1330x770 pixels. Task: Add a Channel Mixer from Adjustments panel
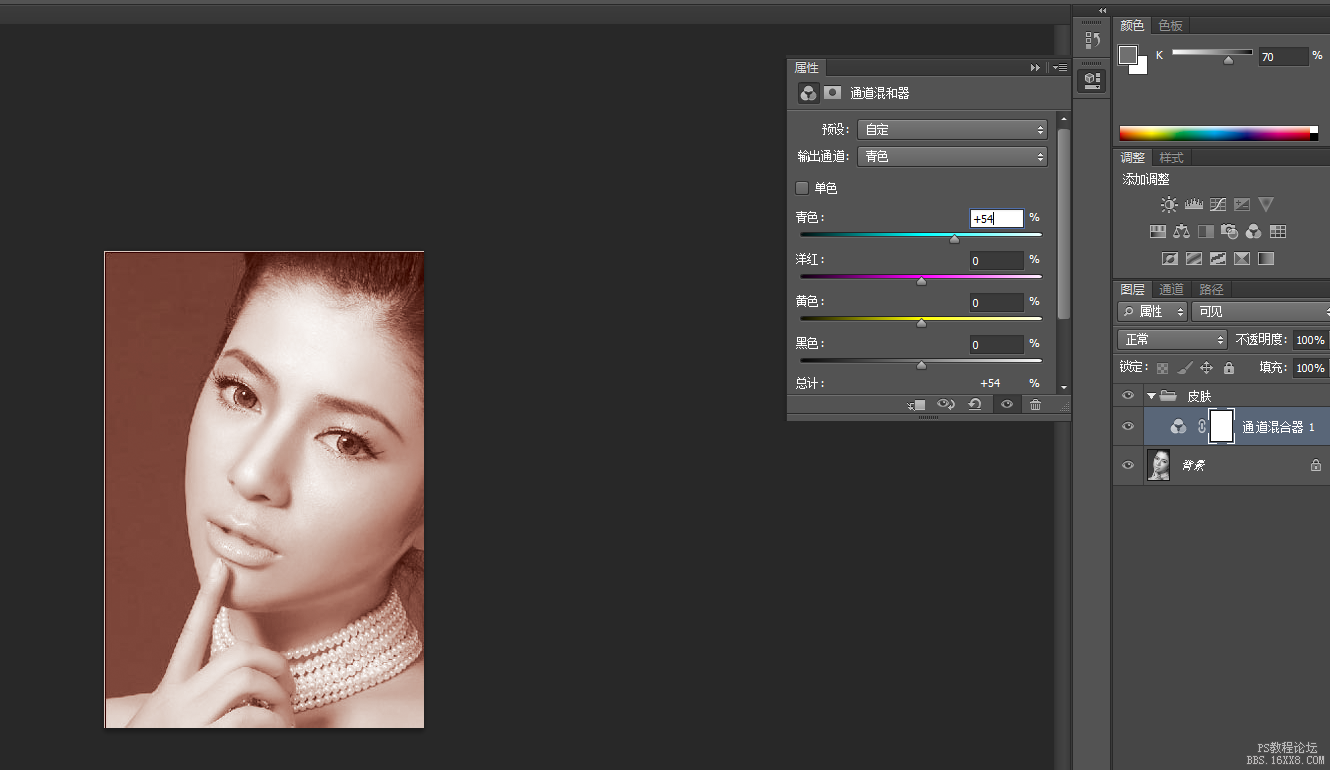click(x=1253, y=231)
